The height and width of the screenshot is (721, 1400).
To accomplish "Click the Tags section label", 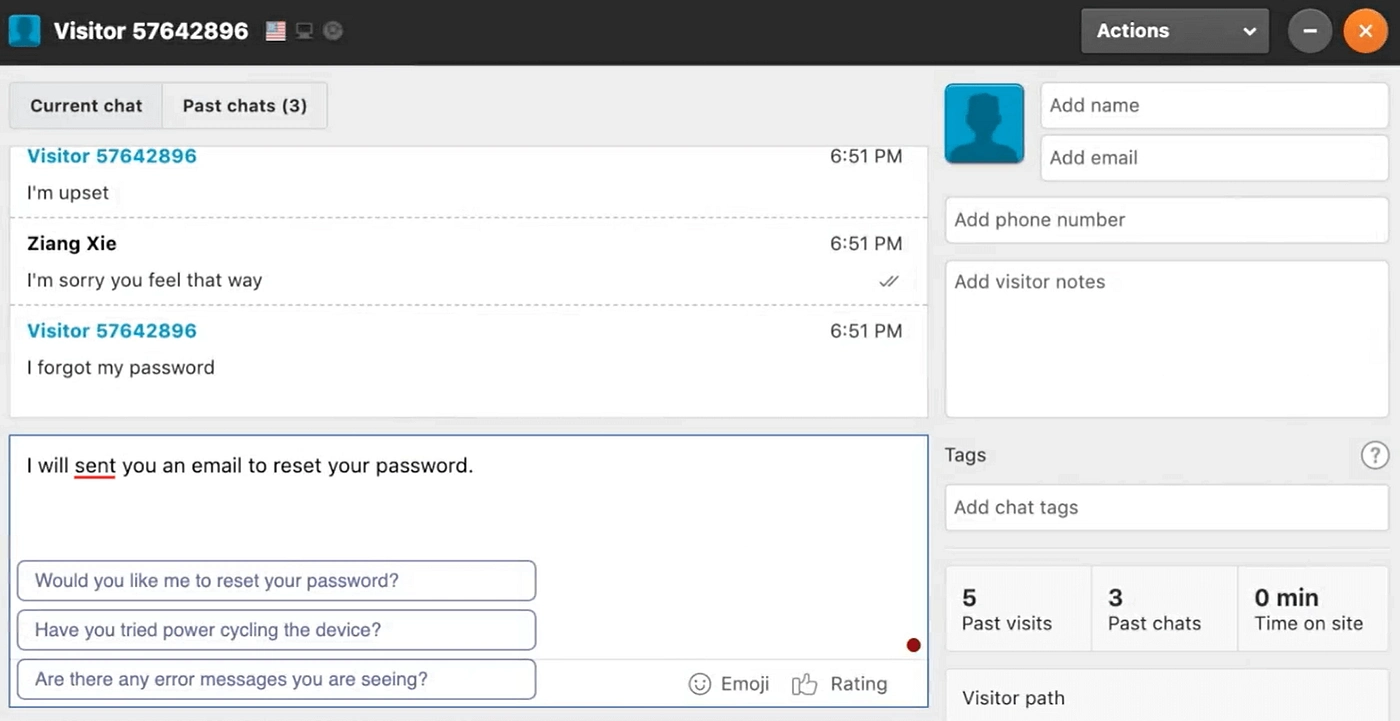I will tap(965, 455).
